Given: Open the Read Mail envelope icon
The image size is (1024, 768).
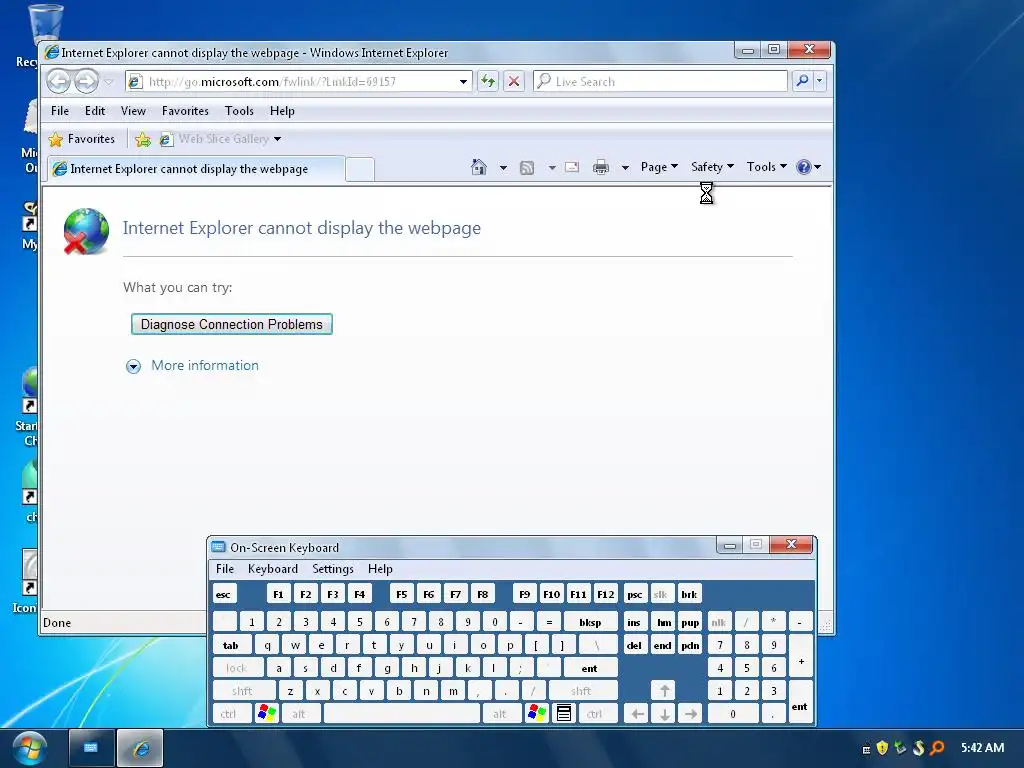Looking at the screenshot, I should tap(572, 167).
